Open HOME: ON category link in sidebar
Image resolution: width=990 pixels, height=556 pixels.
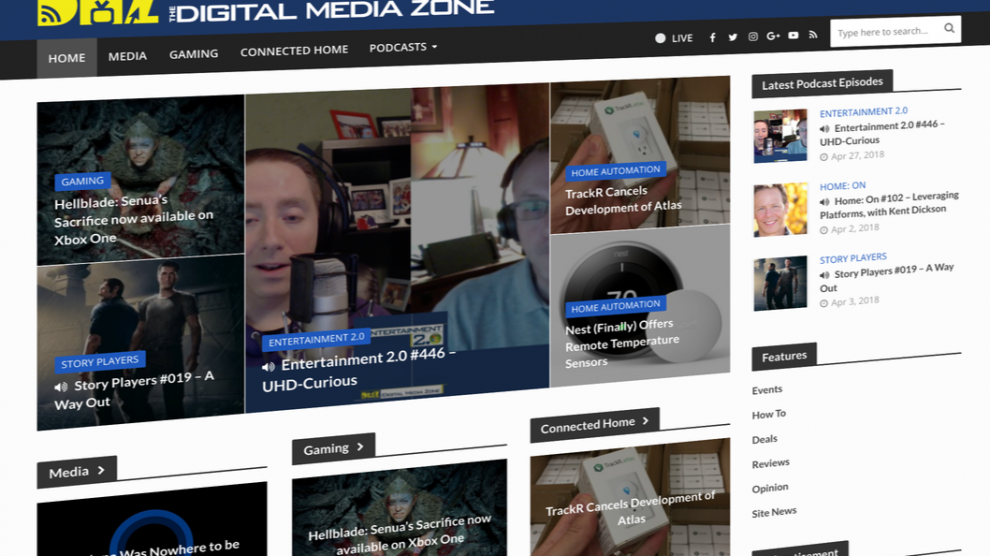coord(842,186)
